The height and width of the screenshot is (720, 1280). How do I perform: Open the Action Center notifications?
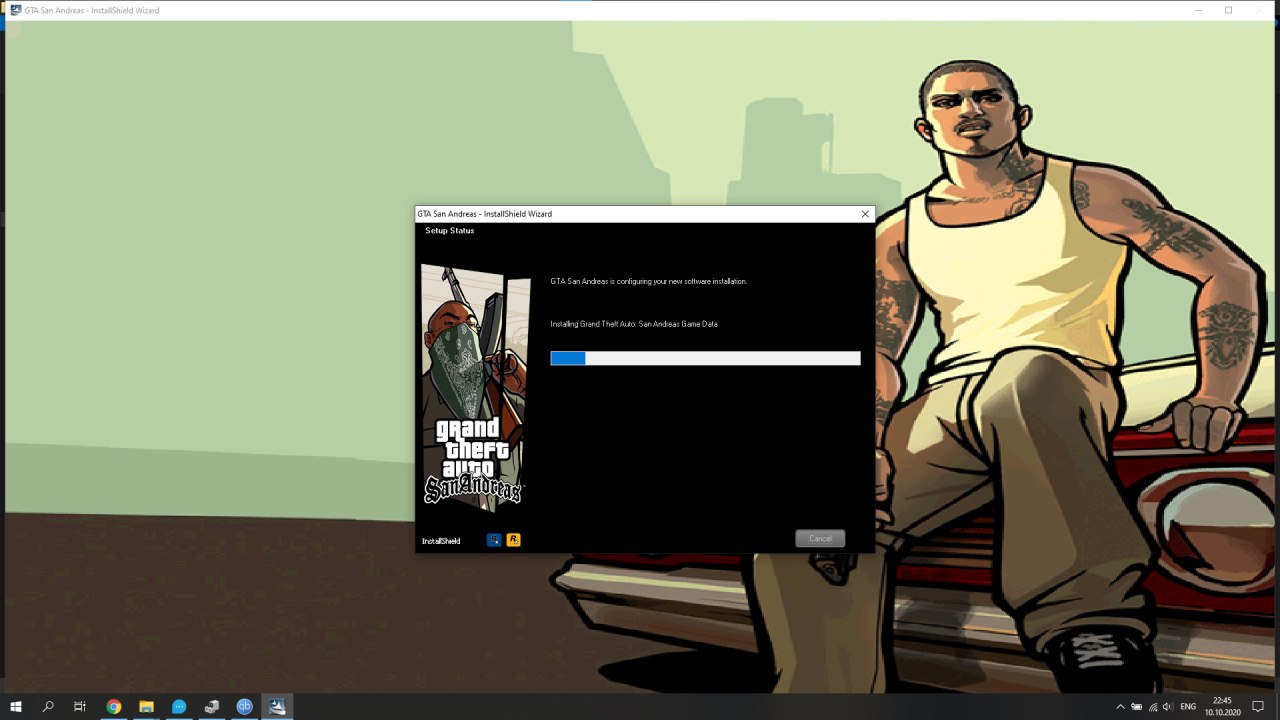tap(1258, 707)
